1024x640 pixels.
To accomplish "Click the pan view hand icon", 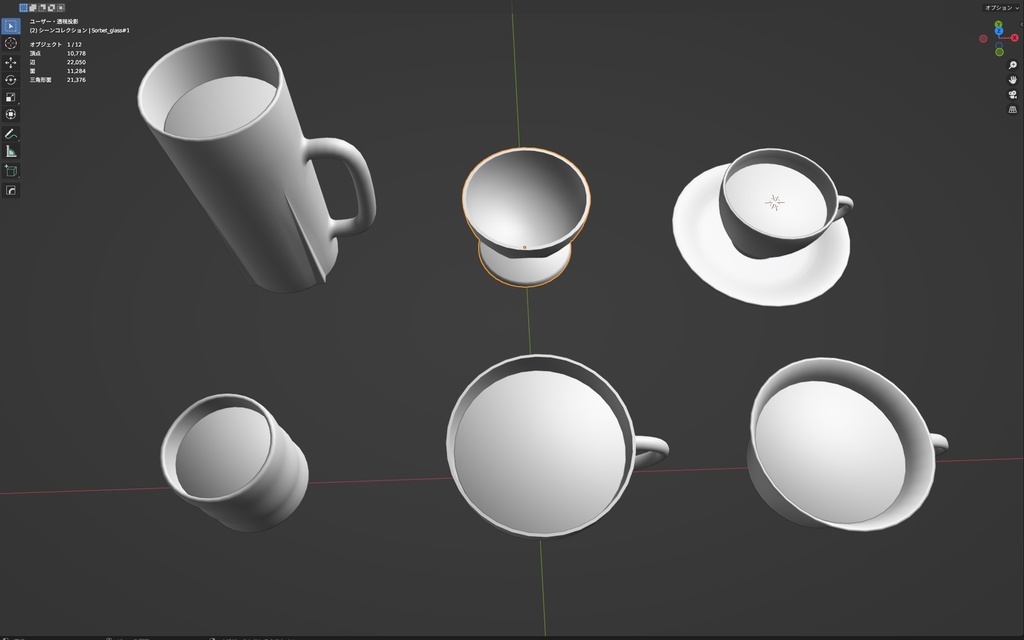I will click(x=1012, y=80).
